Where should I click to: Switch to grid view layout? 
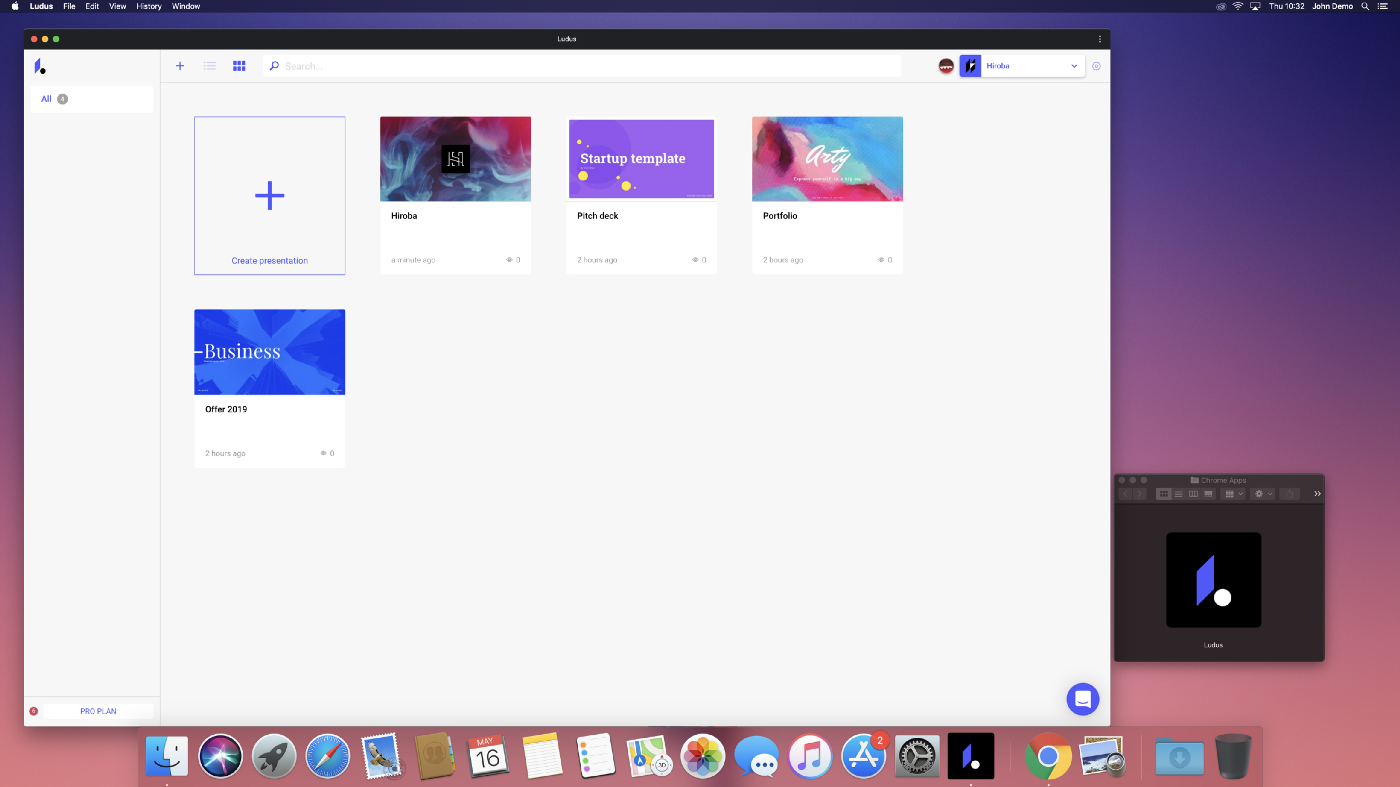[239, 66]
